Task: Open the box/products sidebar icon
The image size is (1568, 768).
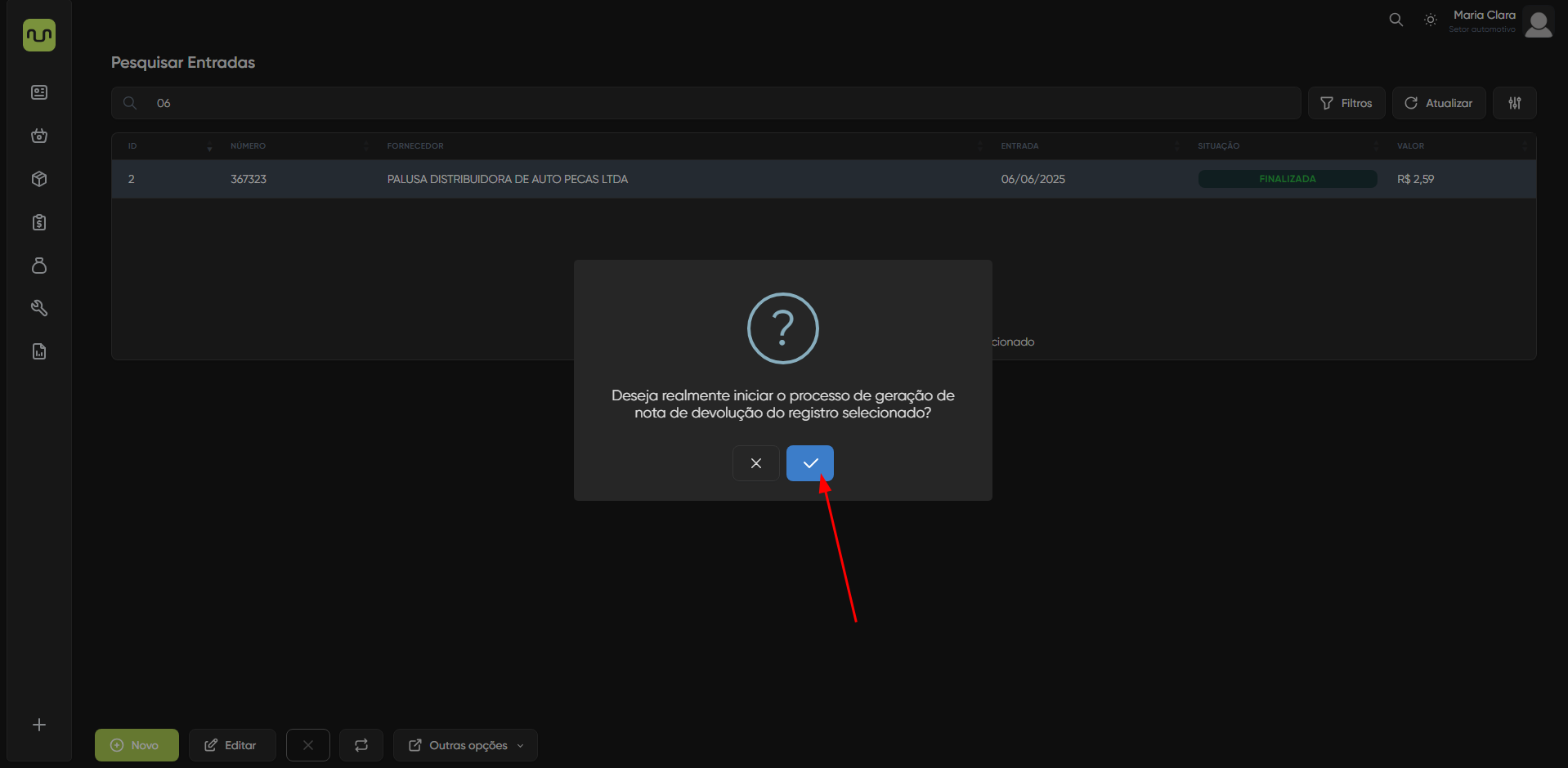Action: tap(39, 179)
